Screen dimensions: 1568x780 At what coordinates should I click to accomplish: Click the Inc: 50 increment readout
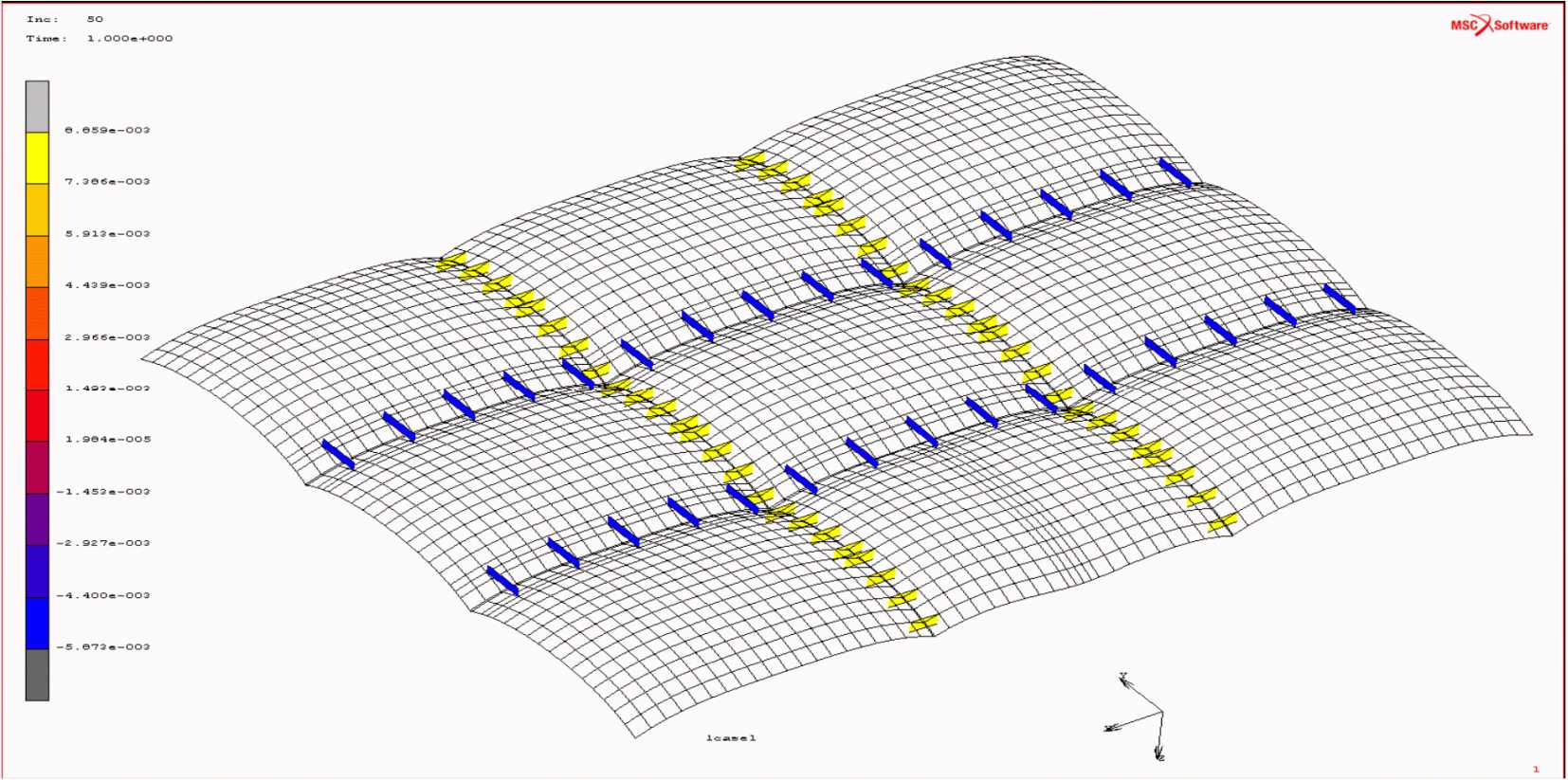pos(64,19)
